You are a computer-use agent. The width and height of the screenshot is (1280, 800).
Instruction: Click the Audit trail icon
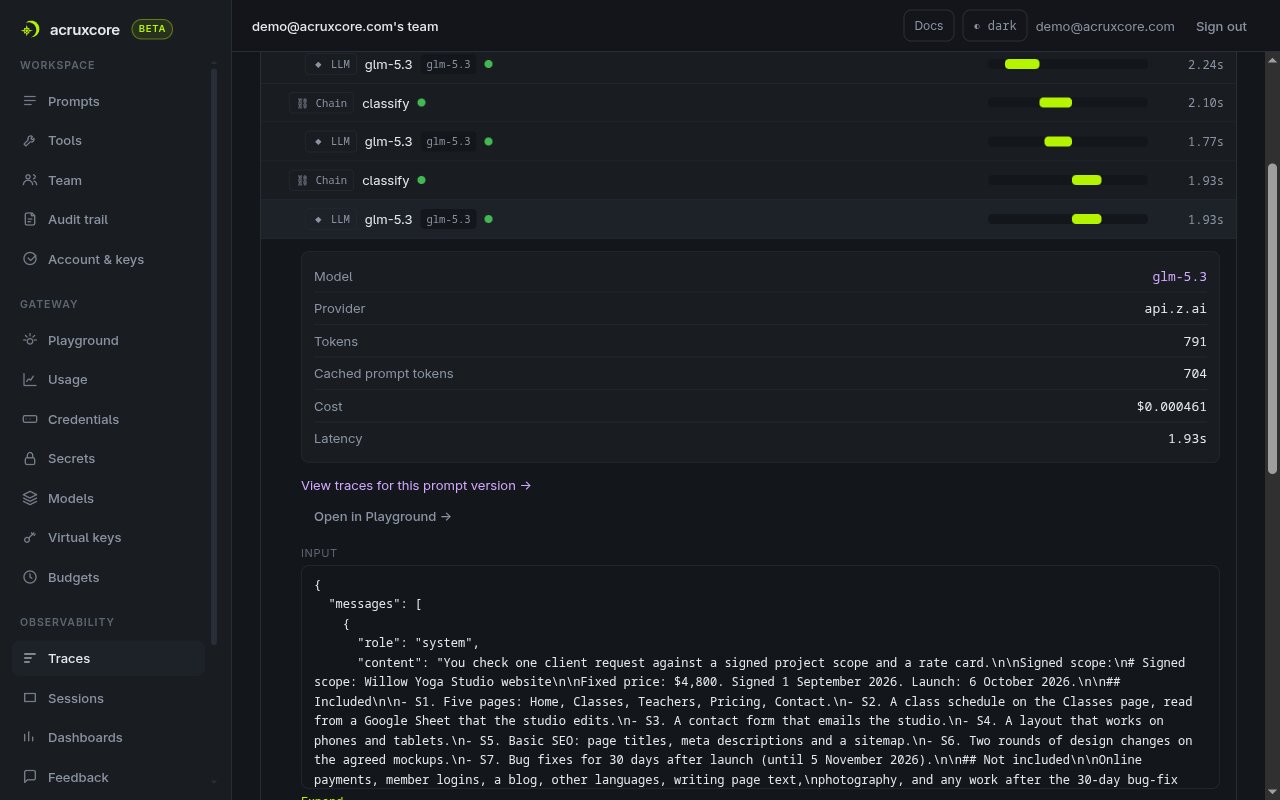pyautogui.click(x=30, y=220)
